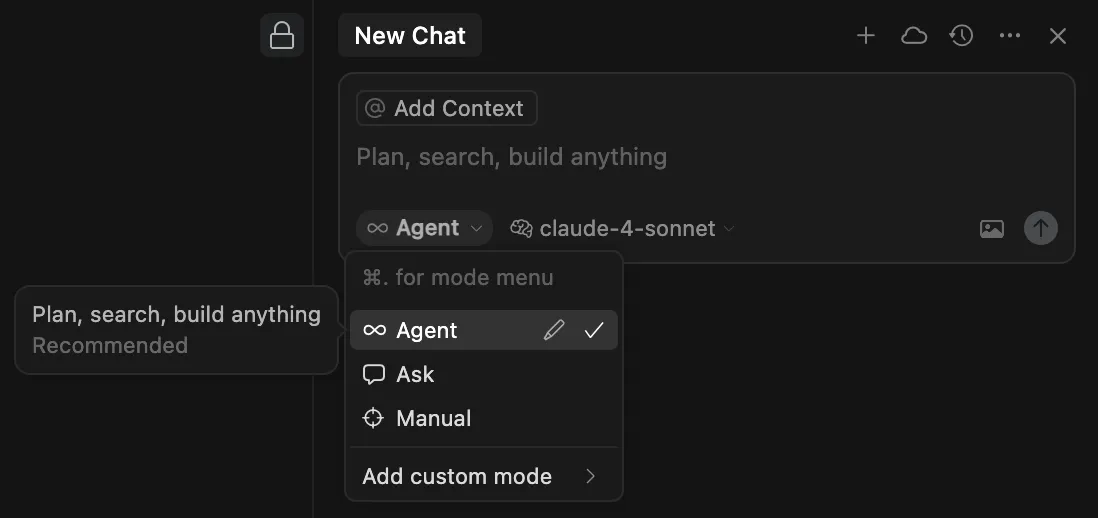Choose Agent entry in mode list
This screenshot has width=1098, height=518.
(484, 330)
